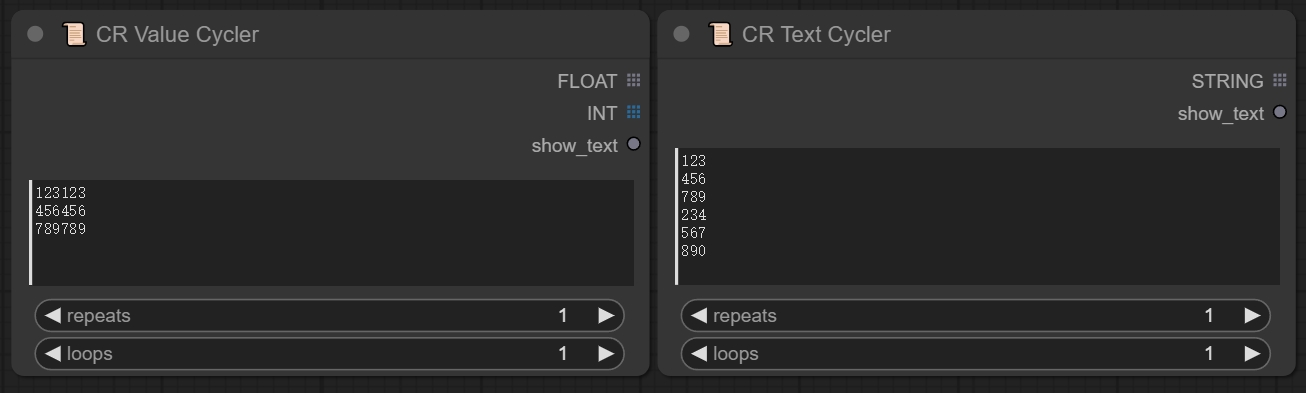Select the CR Text Cycler title bar
Image resolution: width=1306 pixels, height=393 pixels.
click(x=976, y=34)
